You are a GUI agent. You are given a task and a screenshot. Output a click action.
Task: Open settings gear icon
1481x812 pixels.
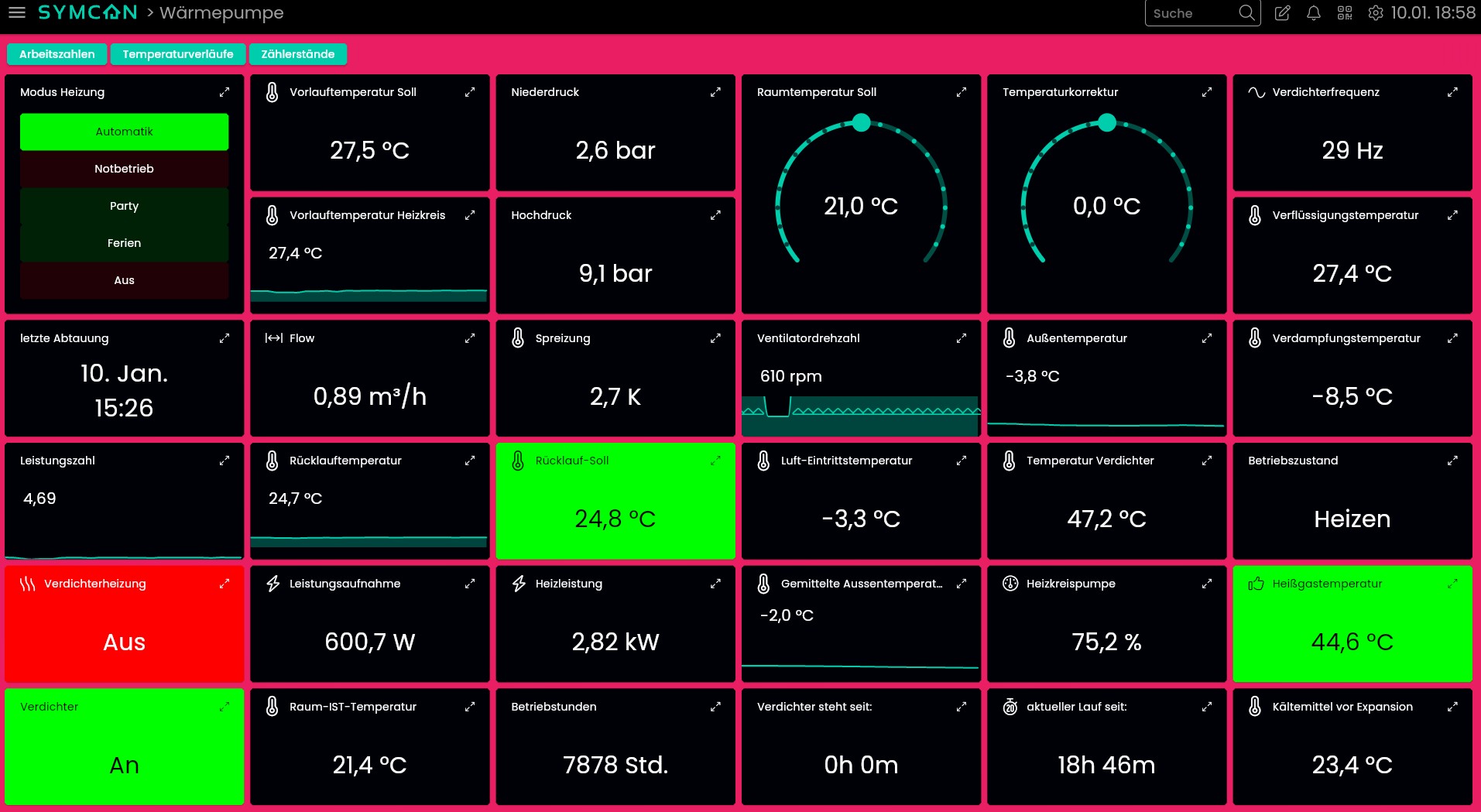pyautogui.click(x=1376, y=13)
